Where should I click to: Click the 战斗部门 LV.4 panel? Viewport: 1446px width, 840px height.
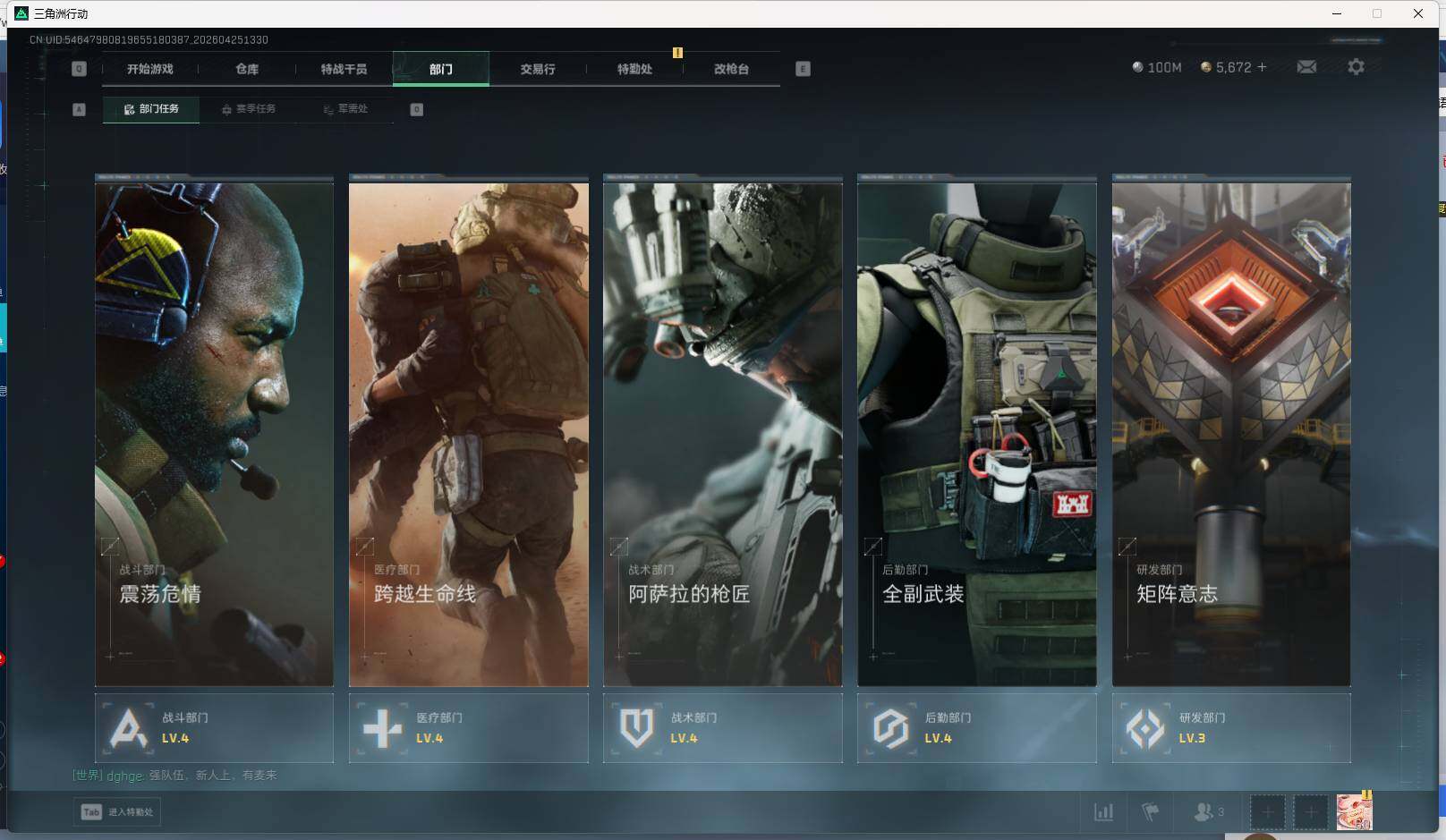214,728
